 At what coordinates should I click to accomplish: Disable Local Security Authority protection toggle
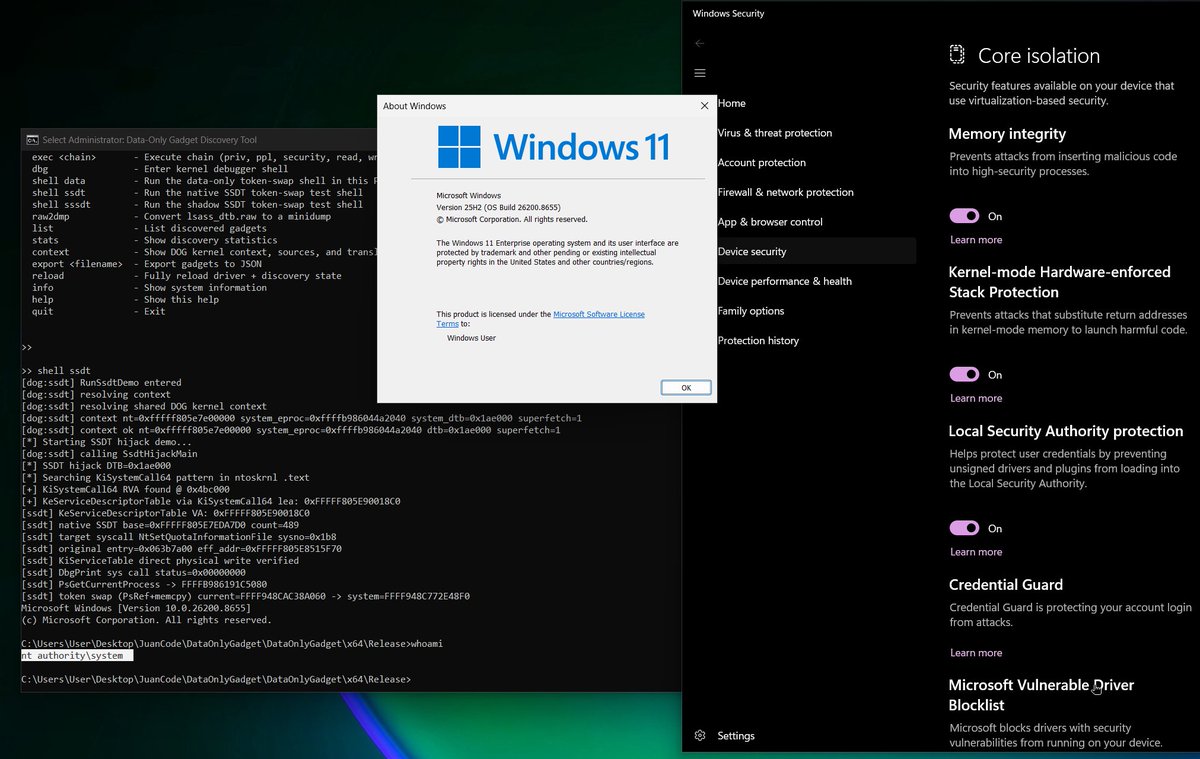964,528
